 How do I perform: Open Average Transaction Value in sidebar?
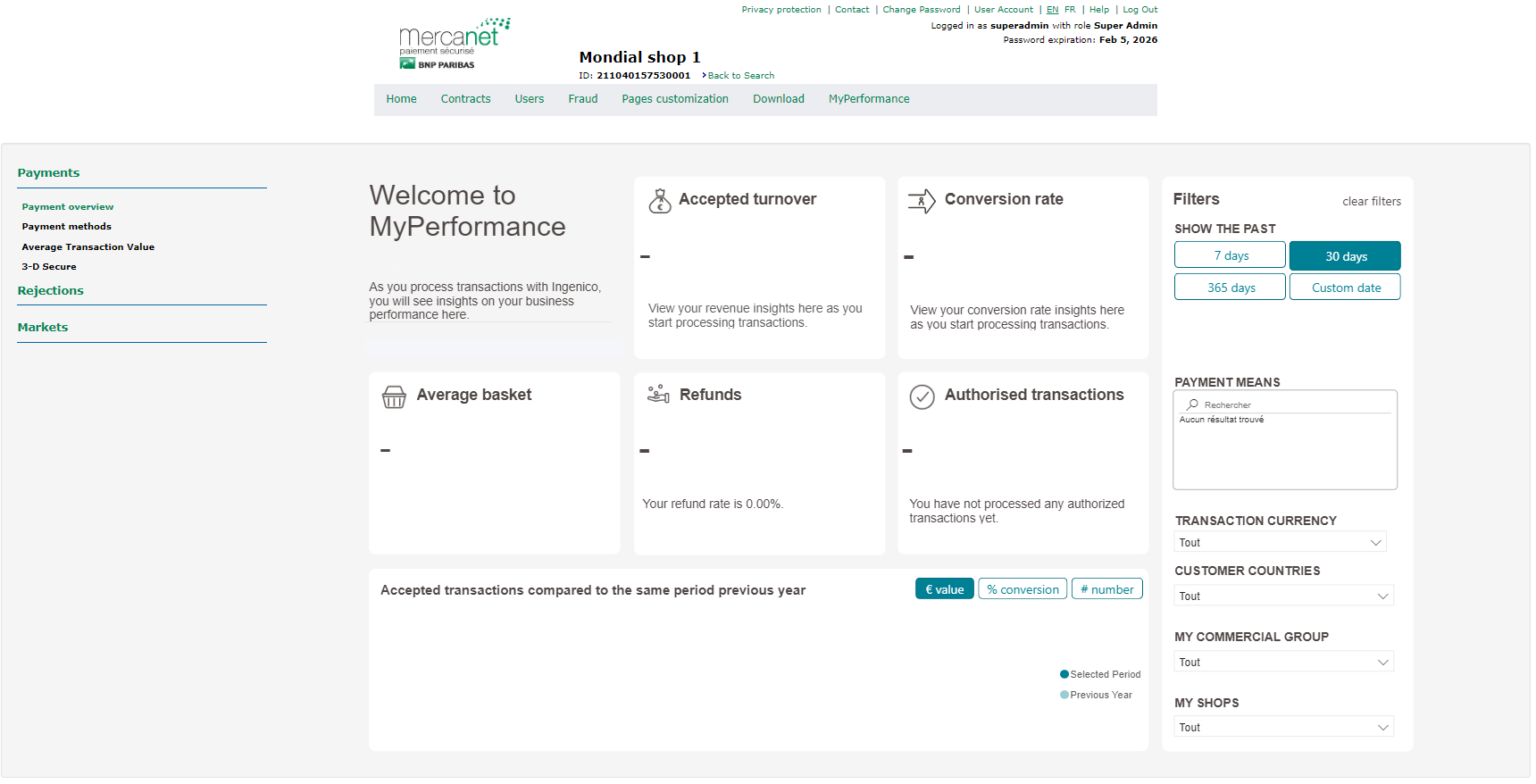coord(88,247)
